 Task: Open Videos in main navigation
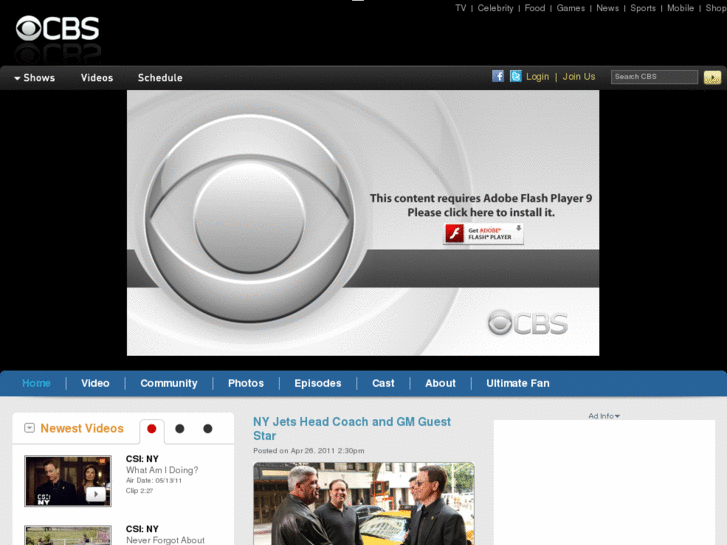97,77
